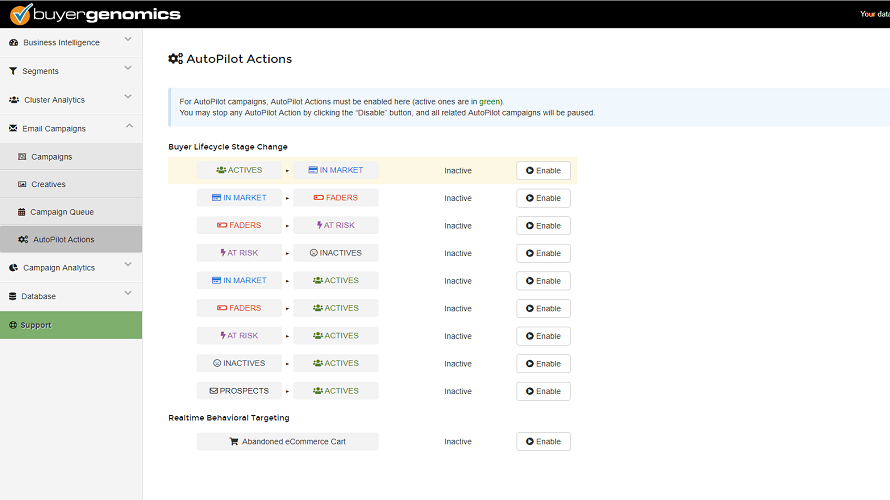This screenshot has width=890, height=500.
Task: Enable the Abandoned eCommerce Cart action
Action: pyautogui.click(x=543, y=442)
